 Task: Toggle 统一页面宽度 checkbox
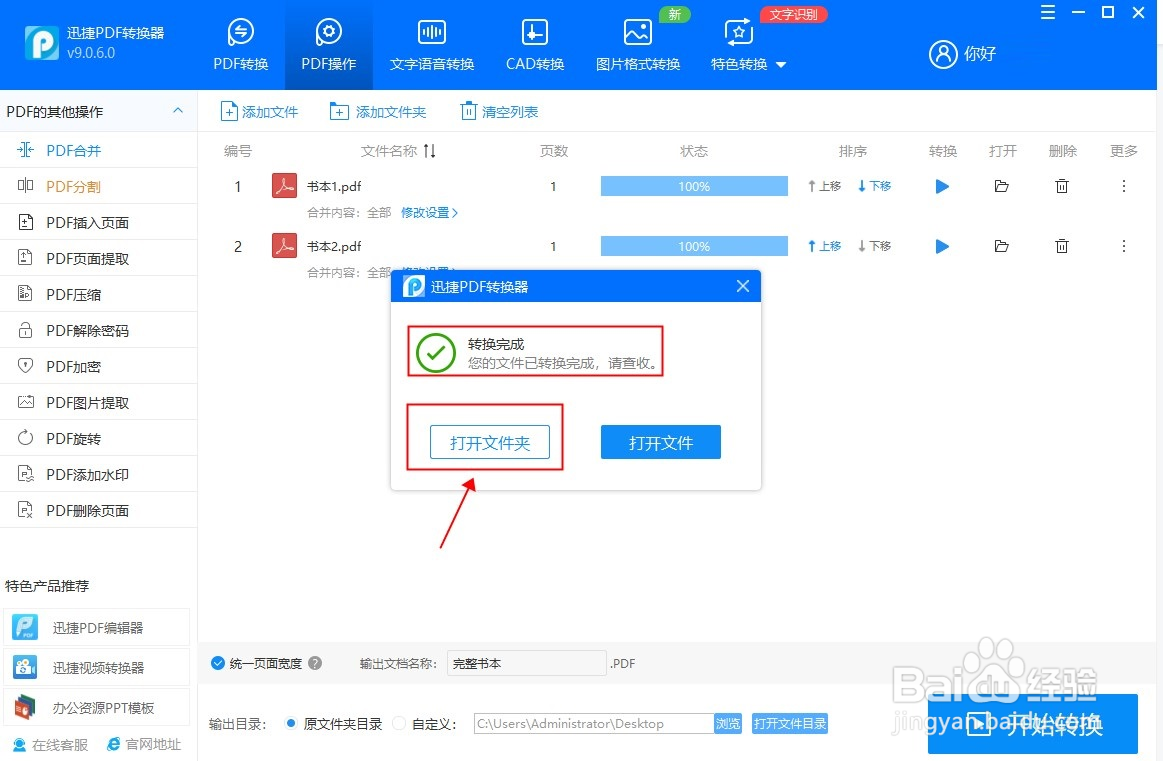tap(218, 663)
